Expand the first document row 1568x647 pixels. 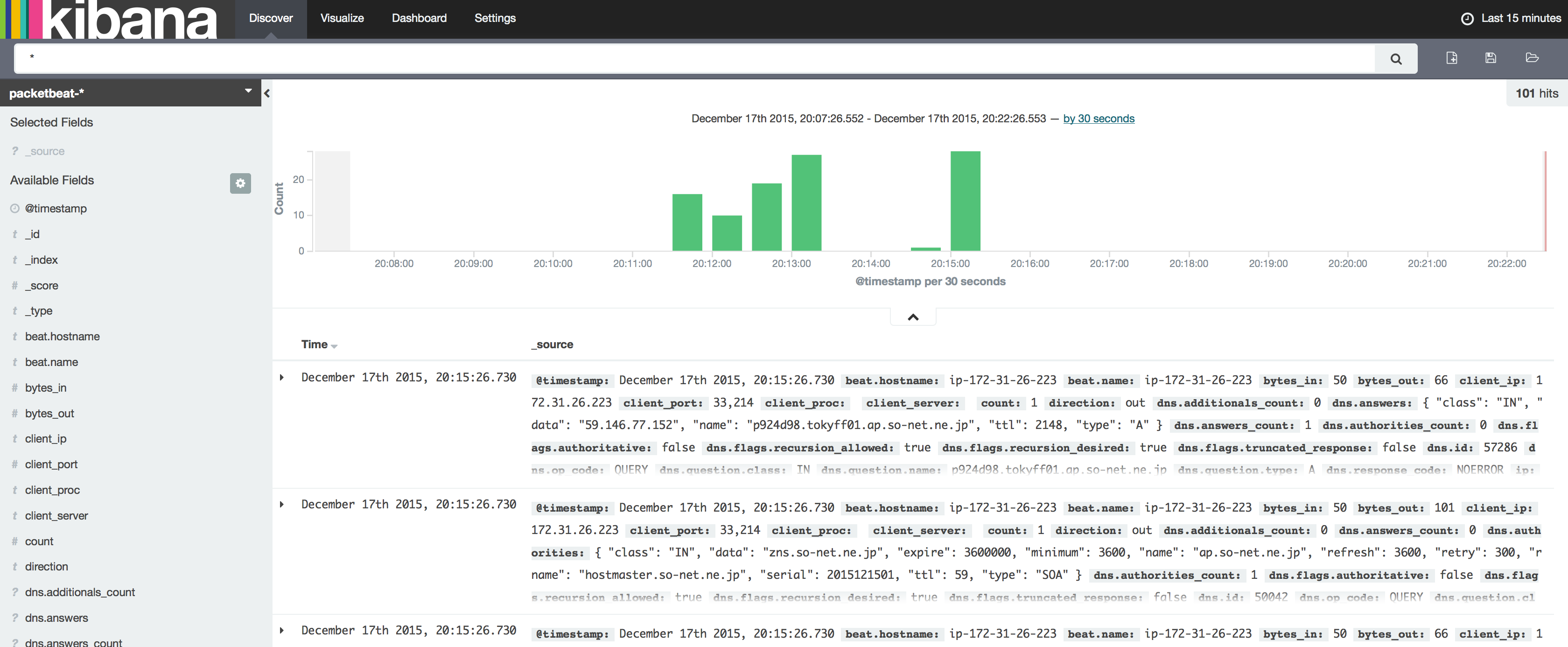point(282,377)
